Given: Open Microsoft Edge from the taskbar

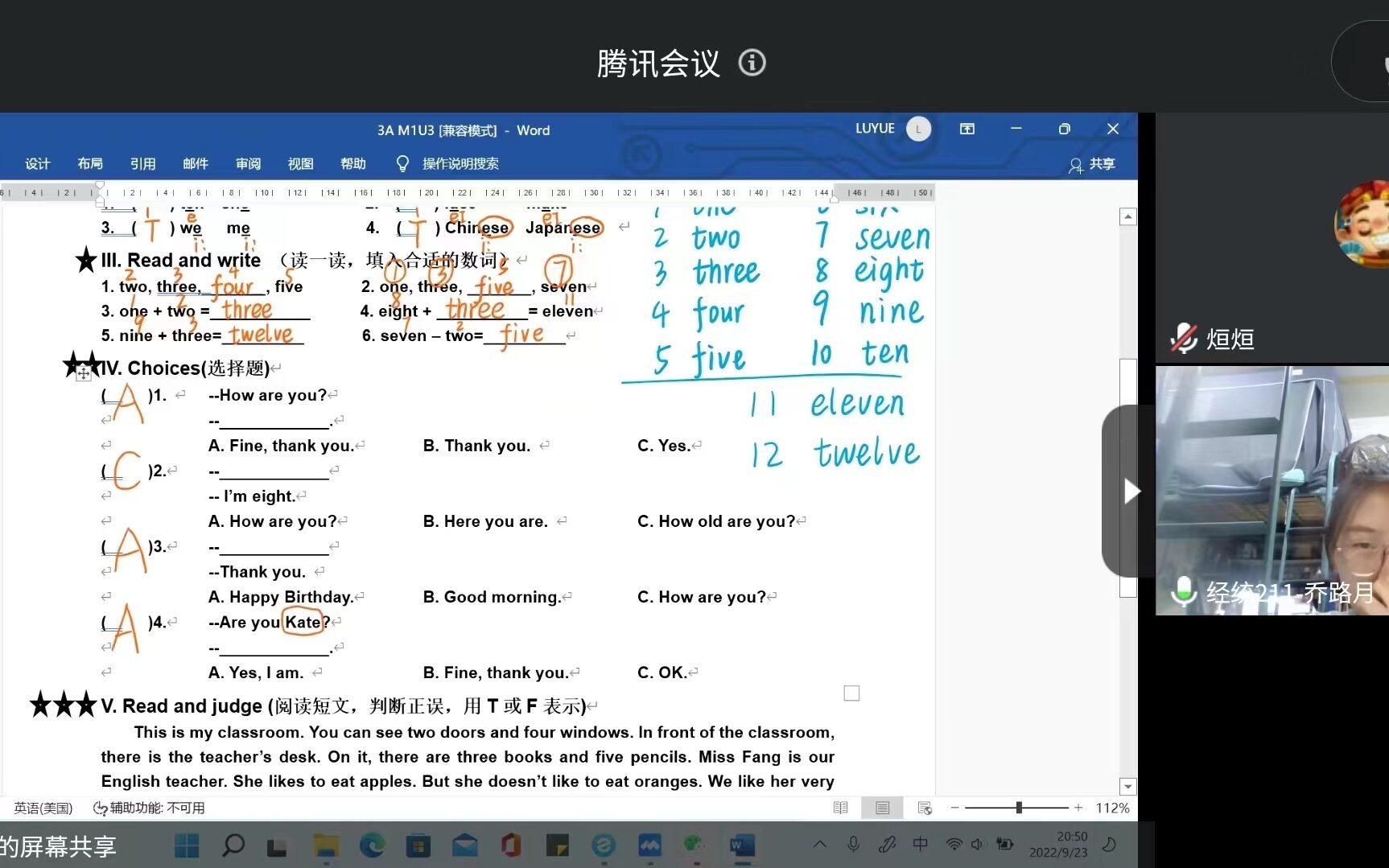Looking at the screenshot, I should (x=372, y=845).
